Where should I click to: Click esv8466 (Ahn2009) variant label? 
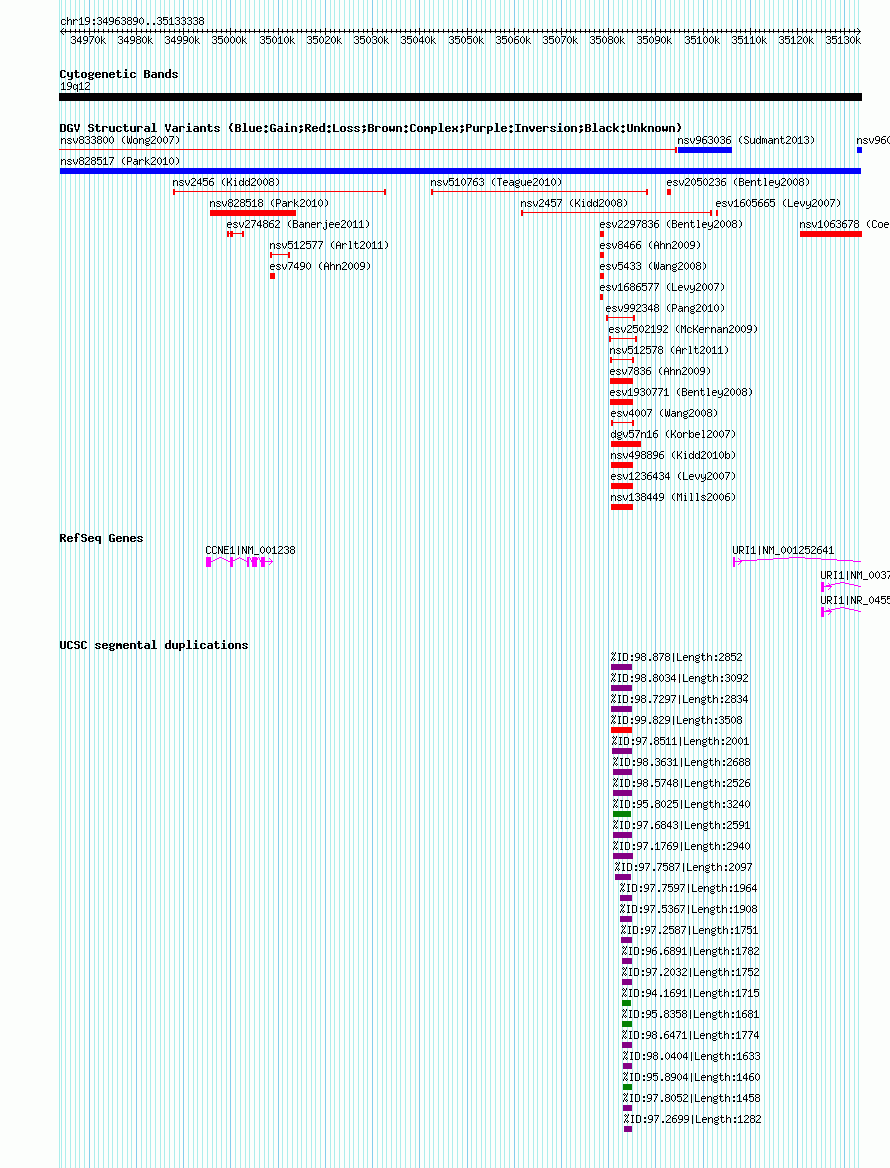click(x=650, y=244)
